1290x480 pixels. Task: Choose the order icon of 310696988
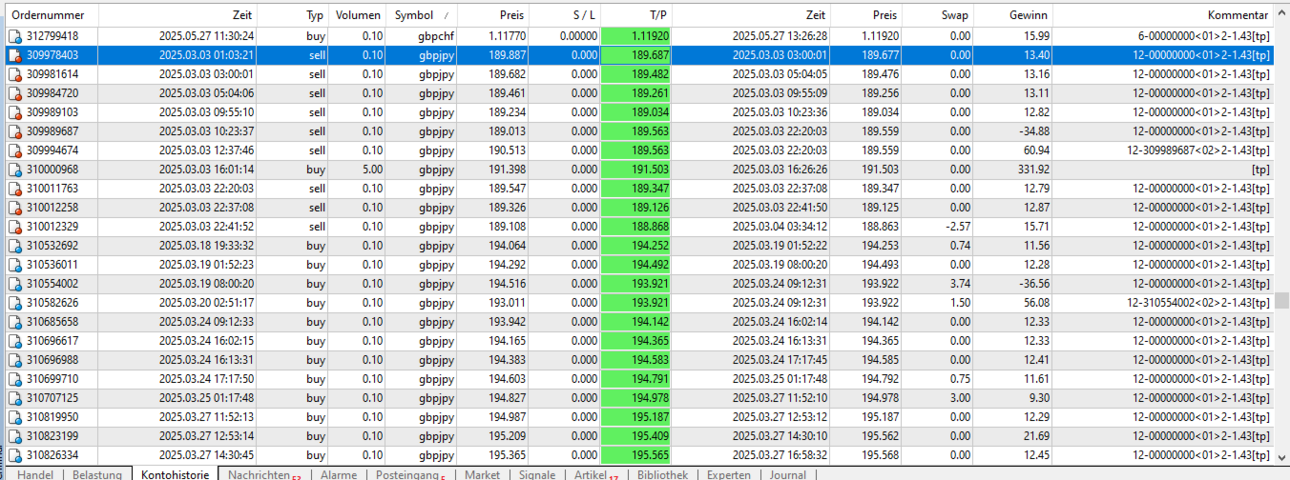pyautogui.click(x=14, y=359)
